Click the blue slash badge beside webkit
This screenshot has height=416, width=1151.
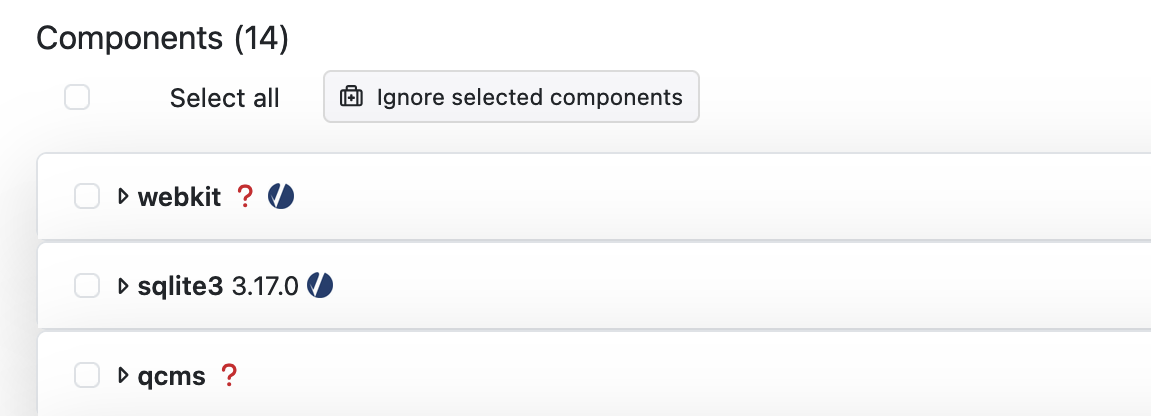point(281,197)
